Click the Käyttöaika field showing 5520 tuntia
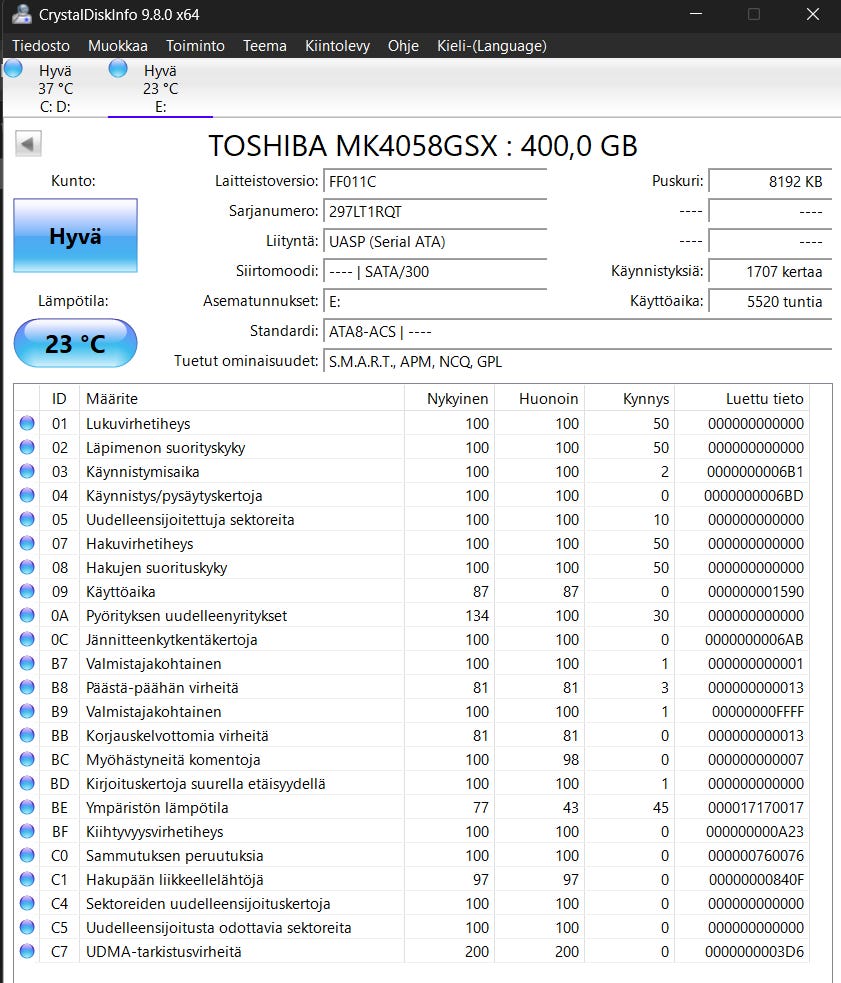This screenshot has width=841, height=983. (x=770, y=302)
